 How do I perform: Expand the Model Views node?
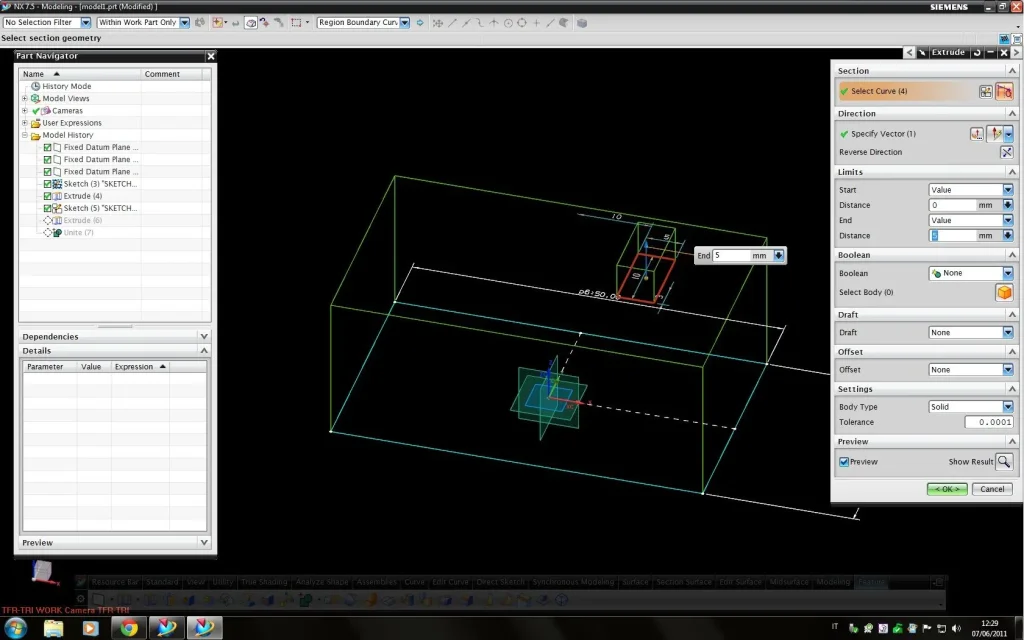click(25, 99)
